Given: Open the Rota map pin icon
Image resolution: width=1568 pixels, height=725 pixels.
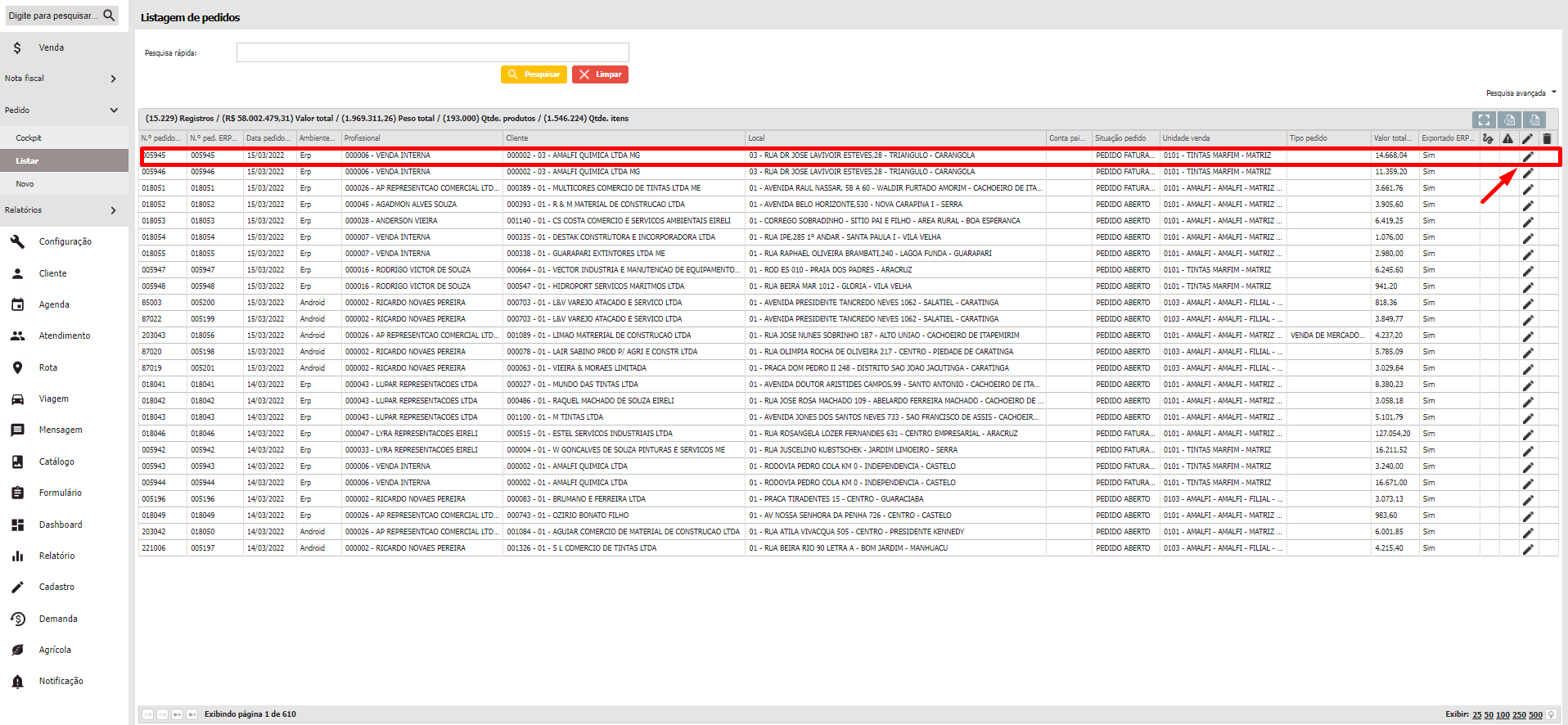Looking at the screenshot, I should point(17,367).
